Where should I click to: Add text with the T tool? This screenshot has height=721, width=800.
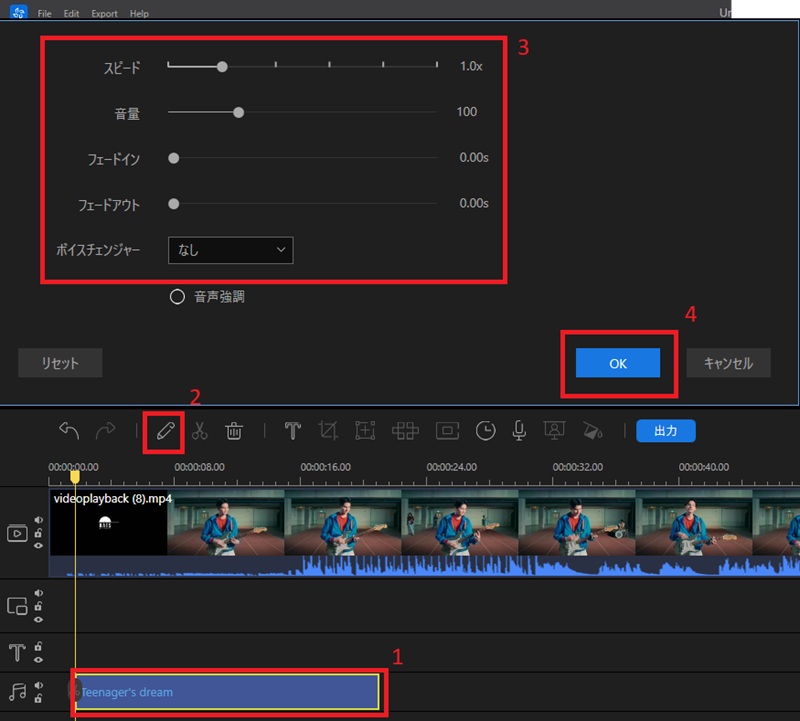pyautogui.click(x=292, y=431)
